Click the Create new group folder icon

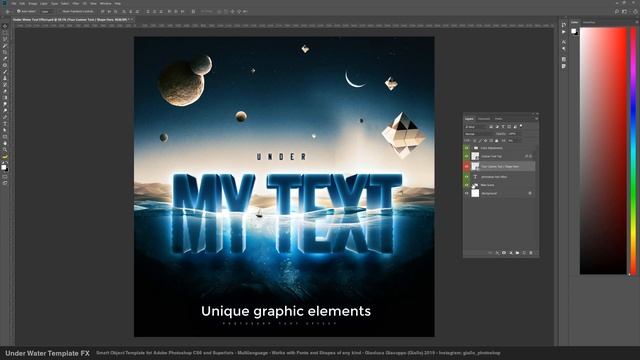[x=517, y=253]
